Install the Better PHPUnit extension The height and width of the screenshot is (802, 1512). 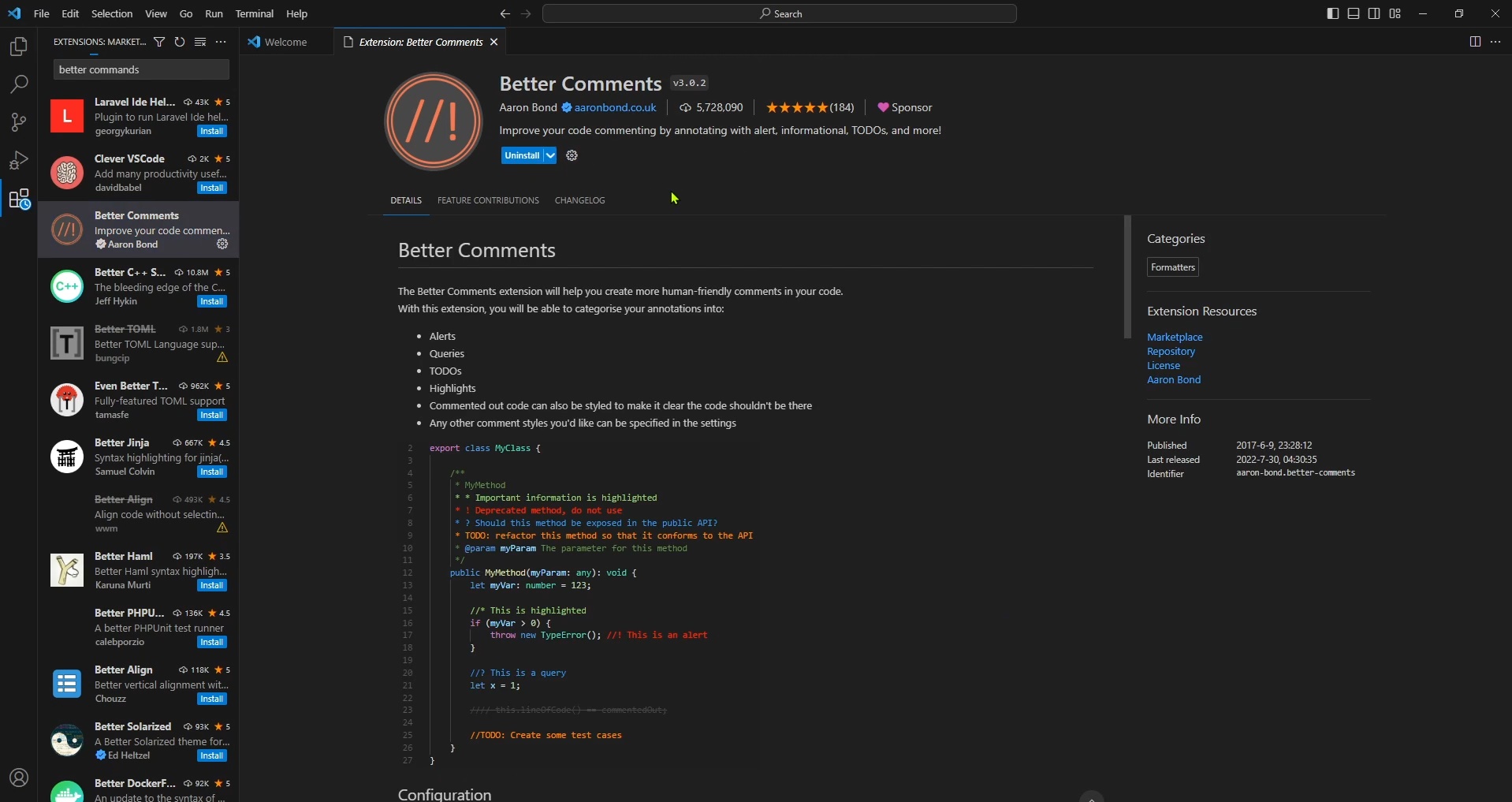pyautogui.click(x=212, y=643)
